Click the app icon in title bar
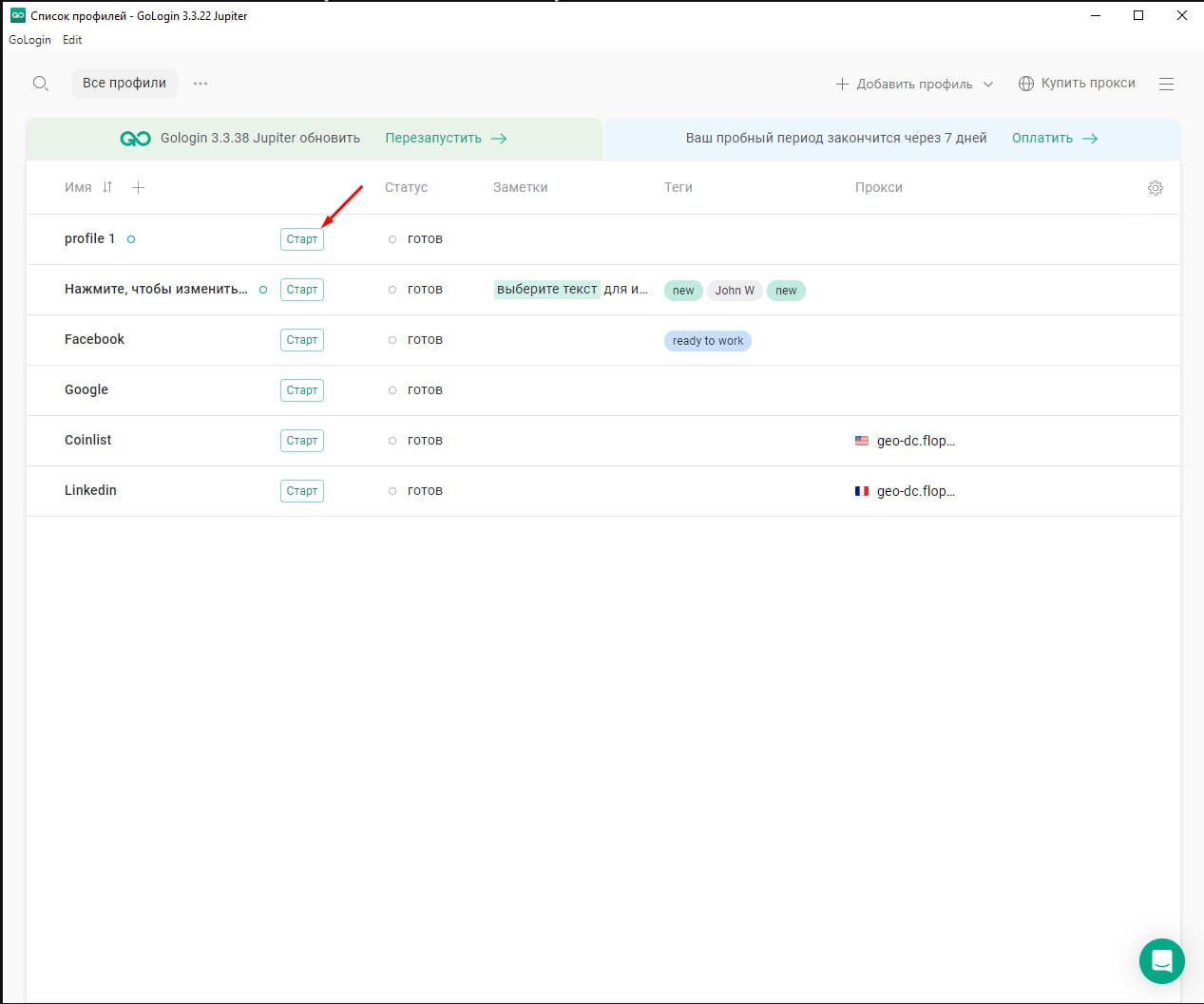Image resolution: width=1204 pixels, height=1004 pixels. 17,15
